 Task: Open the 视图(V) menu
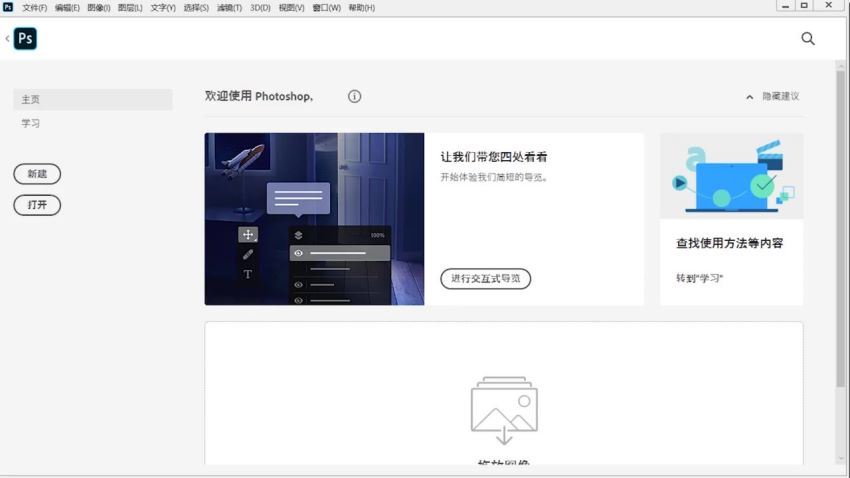[291, 8]
